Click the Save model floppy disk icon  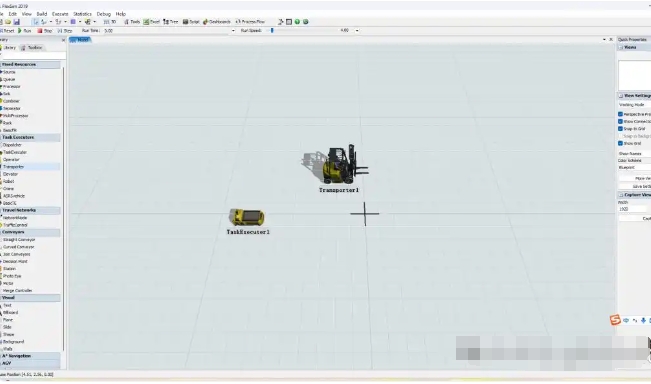tap(17, 22)
